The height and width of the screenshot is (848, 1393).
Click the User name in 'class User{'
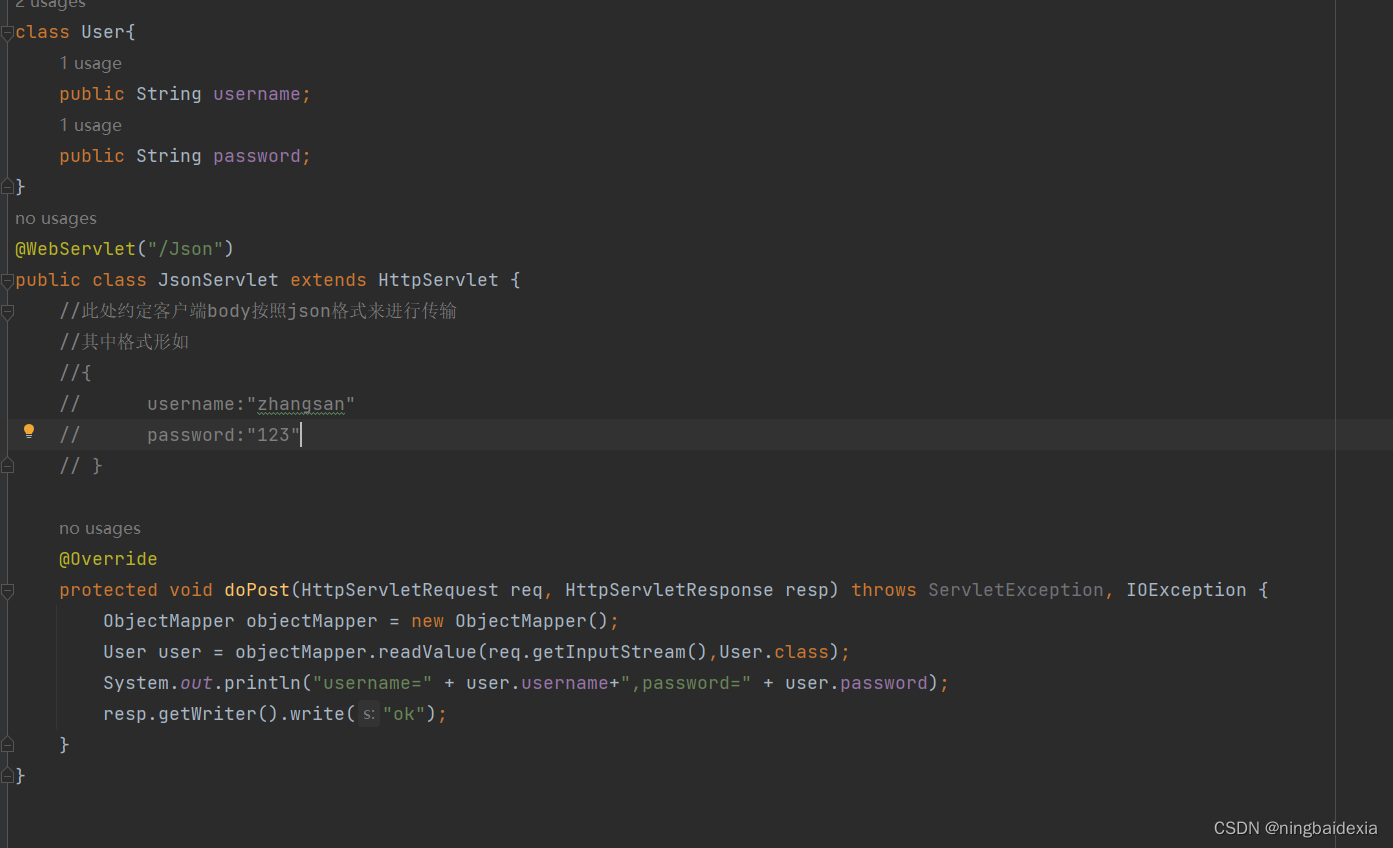103,32
